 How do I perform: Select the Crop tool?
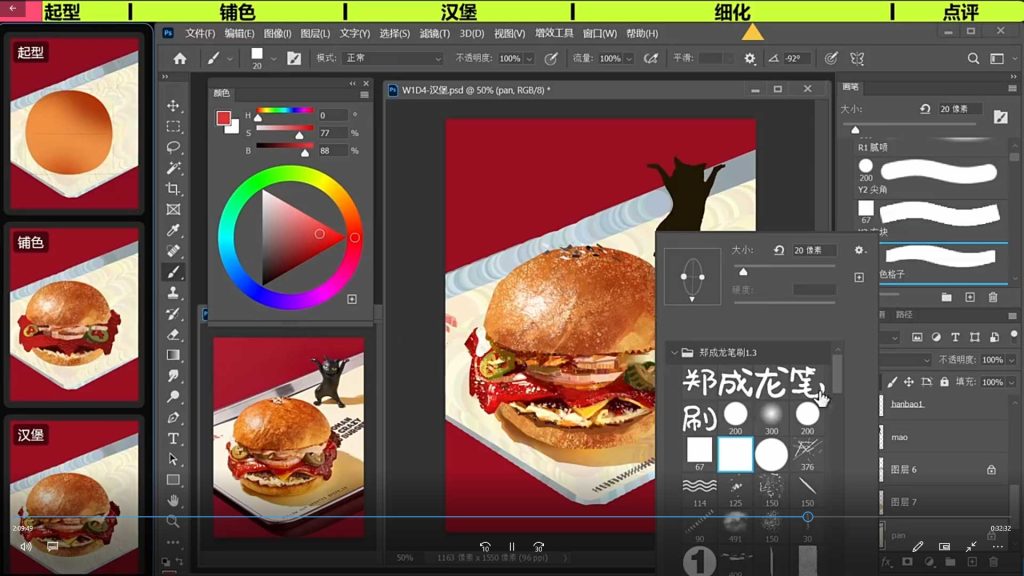tap(173, 189)
